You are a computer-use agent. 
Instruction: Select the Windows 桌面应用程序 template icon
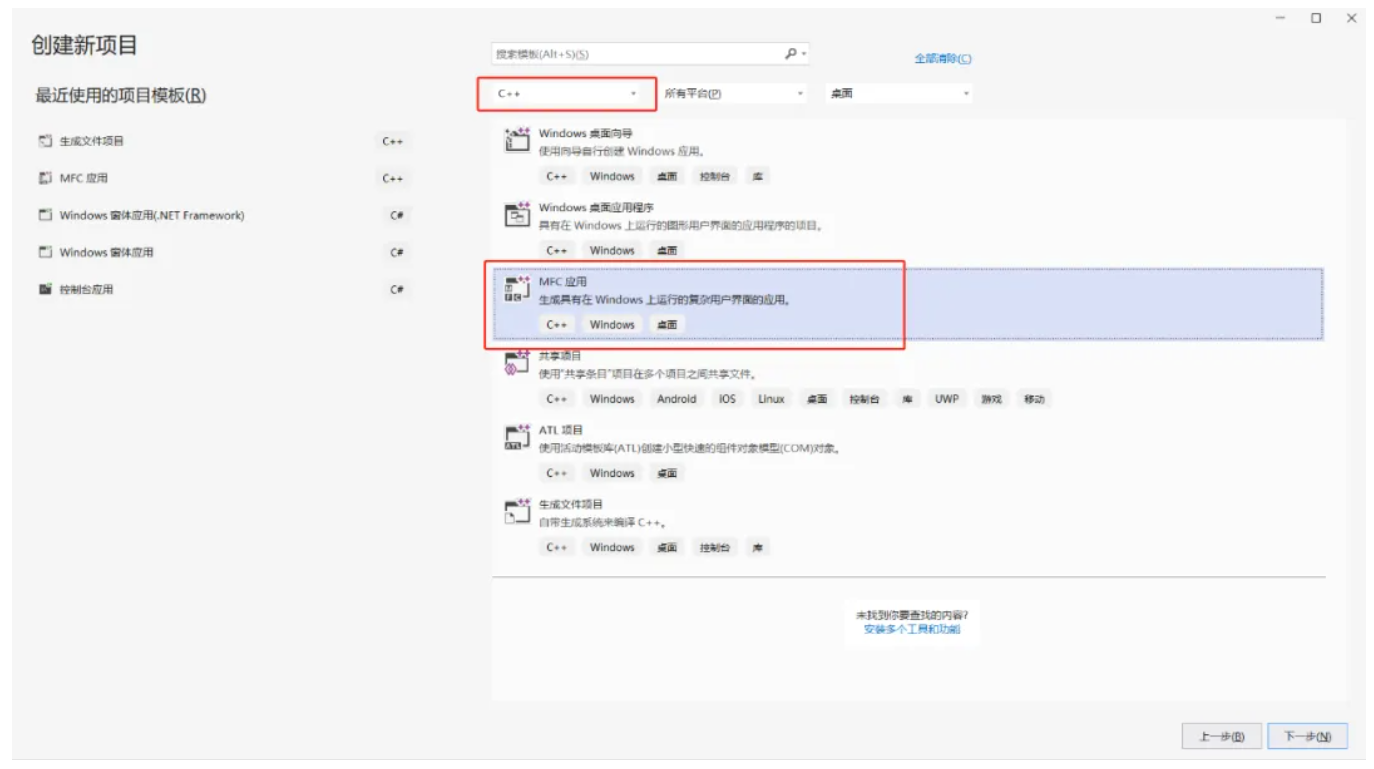516,213
